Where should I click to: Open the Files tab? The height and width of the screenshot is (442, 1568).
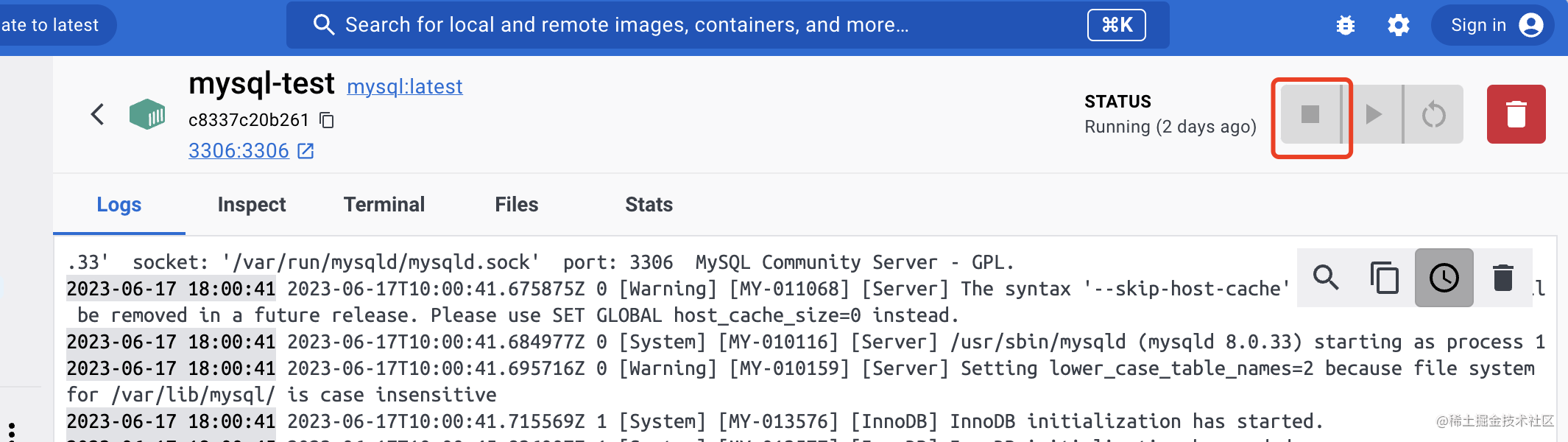pos(517,205)
